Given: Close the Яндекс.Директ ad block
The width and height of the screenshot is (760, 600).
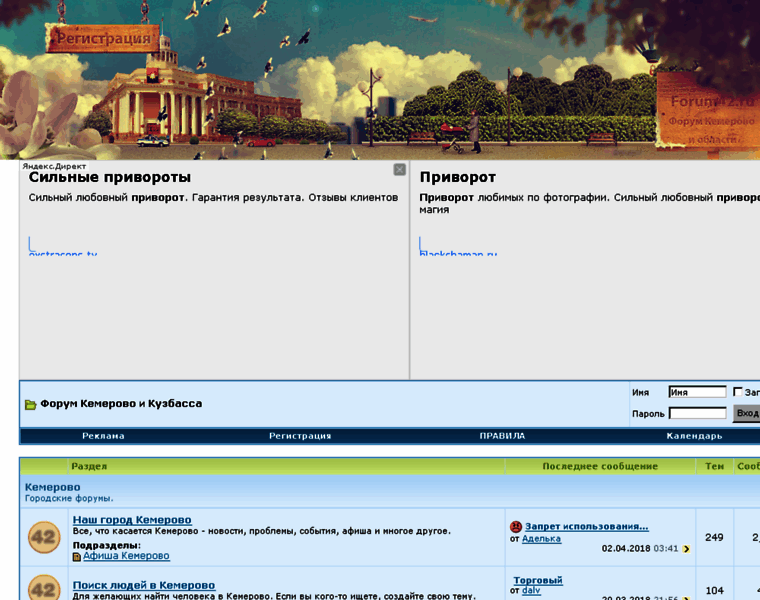Looking at the screenshot, I should tap(399, 170).
